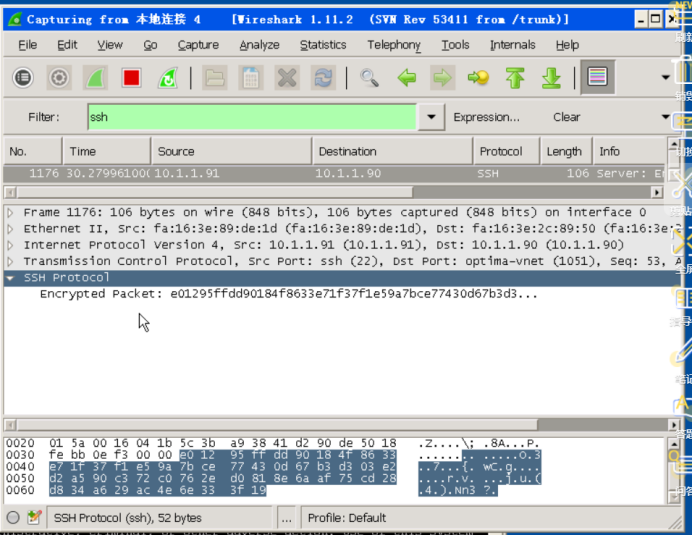Sort by the Source column header
This screenshot has width=693, height=535.
[x=232, y=152]
